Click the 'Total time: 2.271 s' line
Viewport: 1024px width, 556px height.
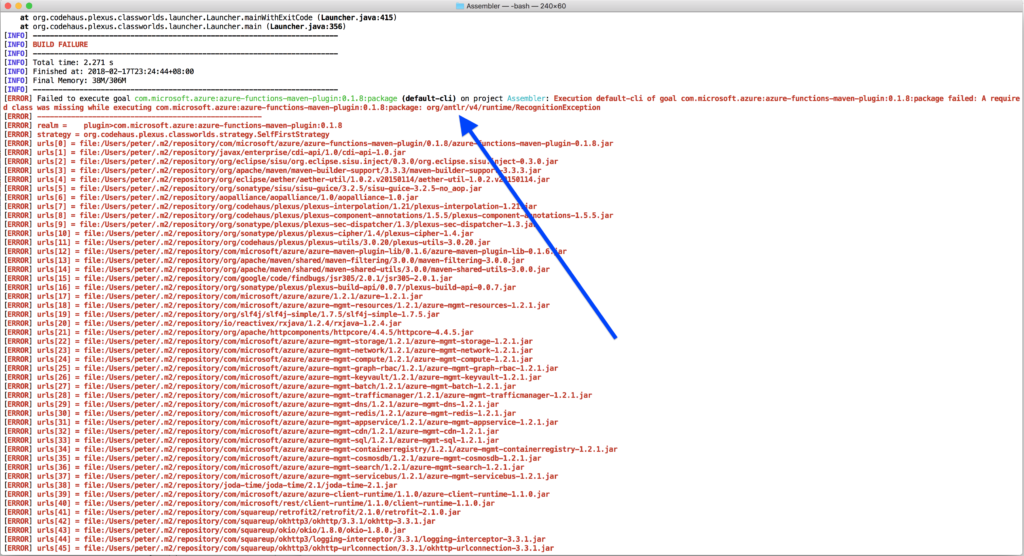(x=73, y=63)
